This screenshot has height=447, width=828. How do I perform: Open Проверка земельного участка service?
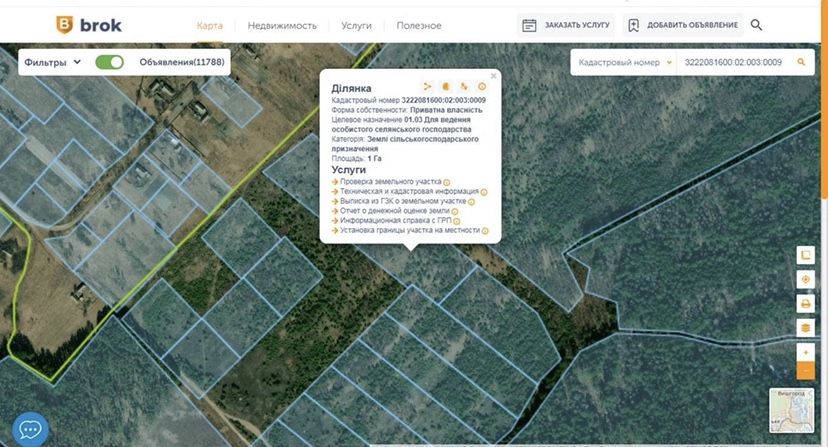(390, 182)
